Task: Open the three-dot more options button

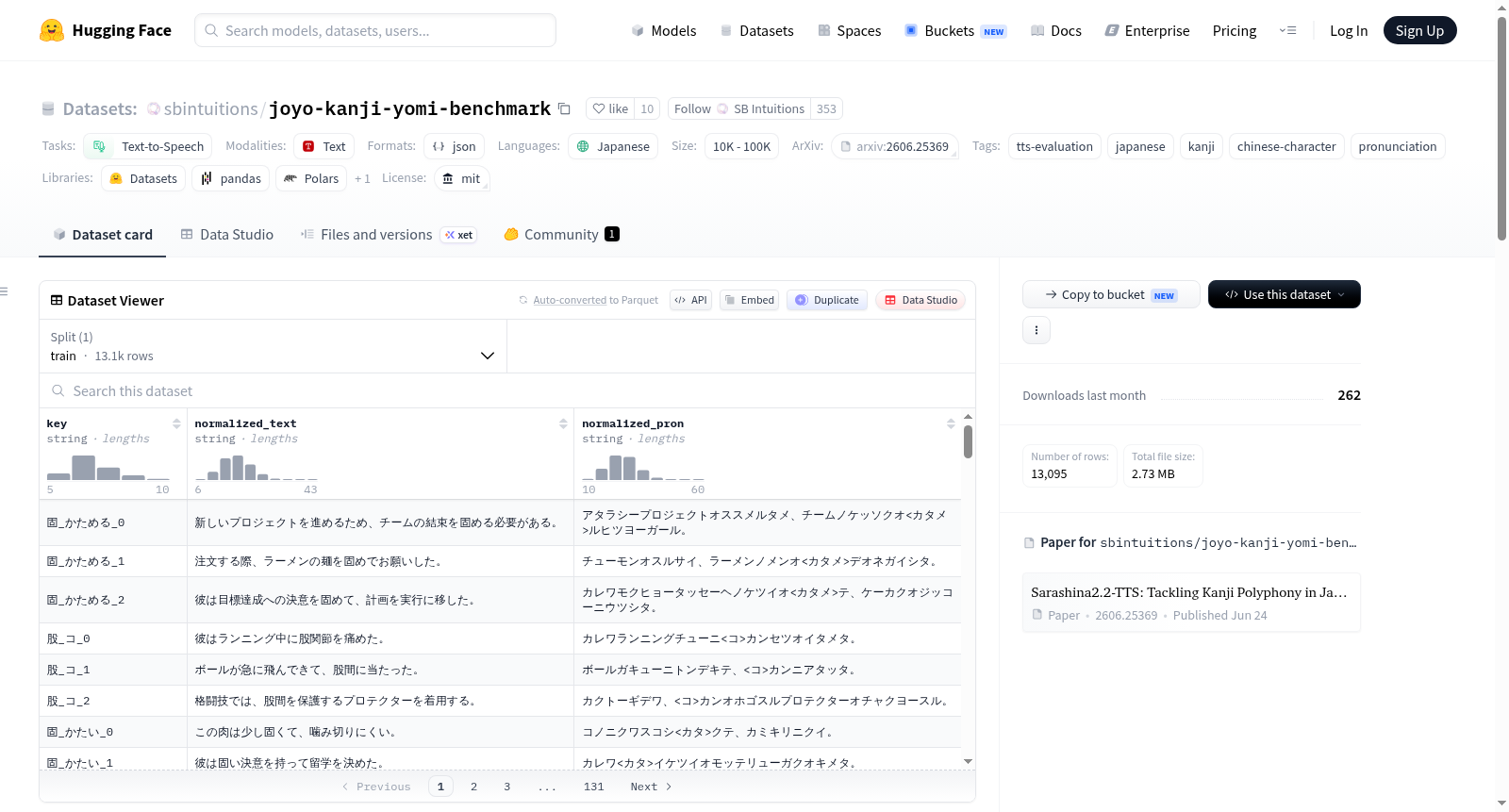Action: click(x=1036, y=330)
